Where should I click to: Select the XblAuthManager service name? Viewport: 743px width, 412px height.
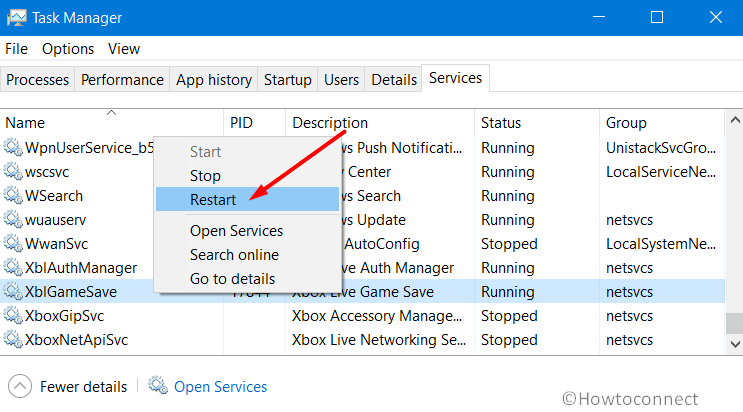click(81, 268)
